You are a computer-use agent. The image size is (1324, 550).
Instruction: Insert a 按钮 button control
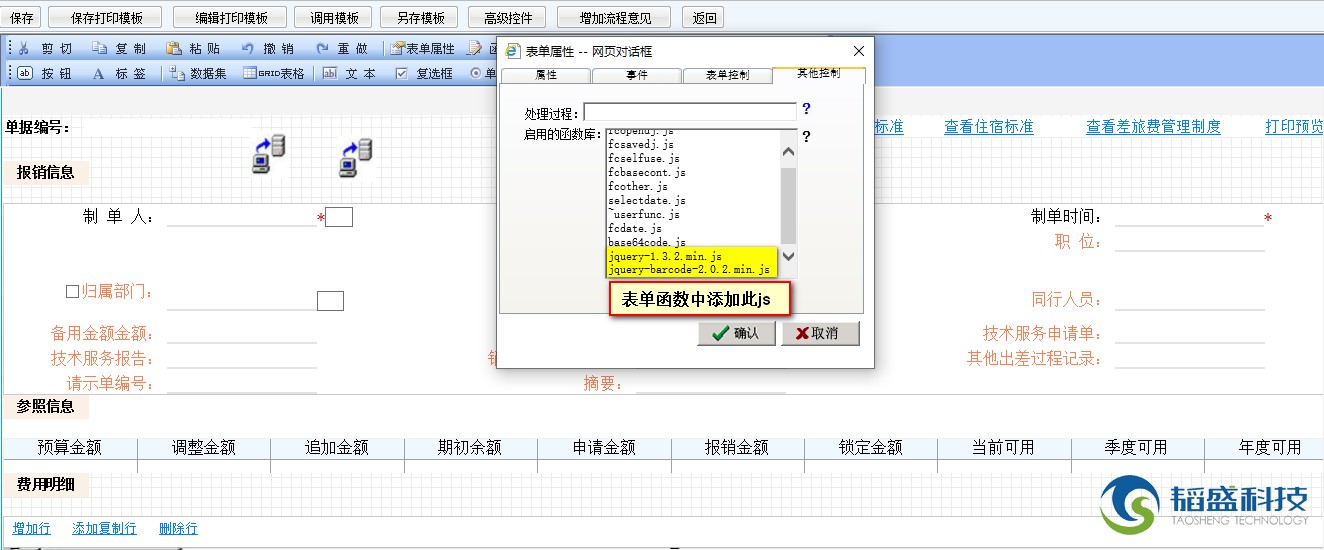45,73
